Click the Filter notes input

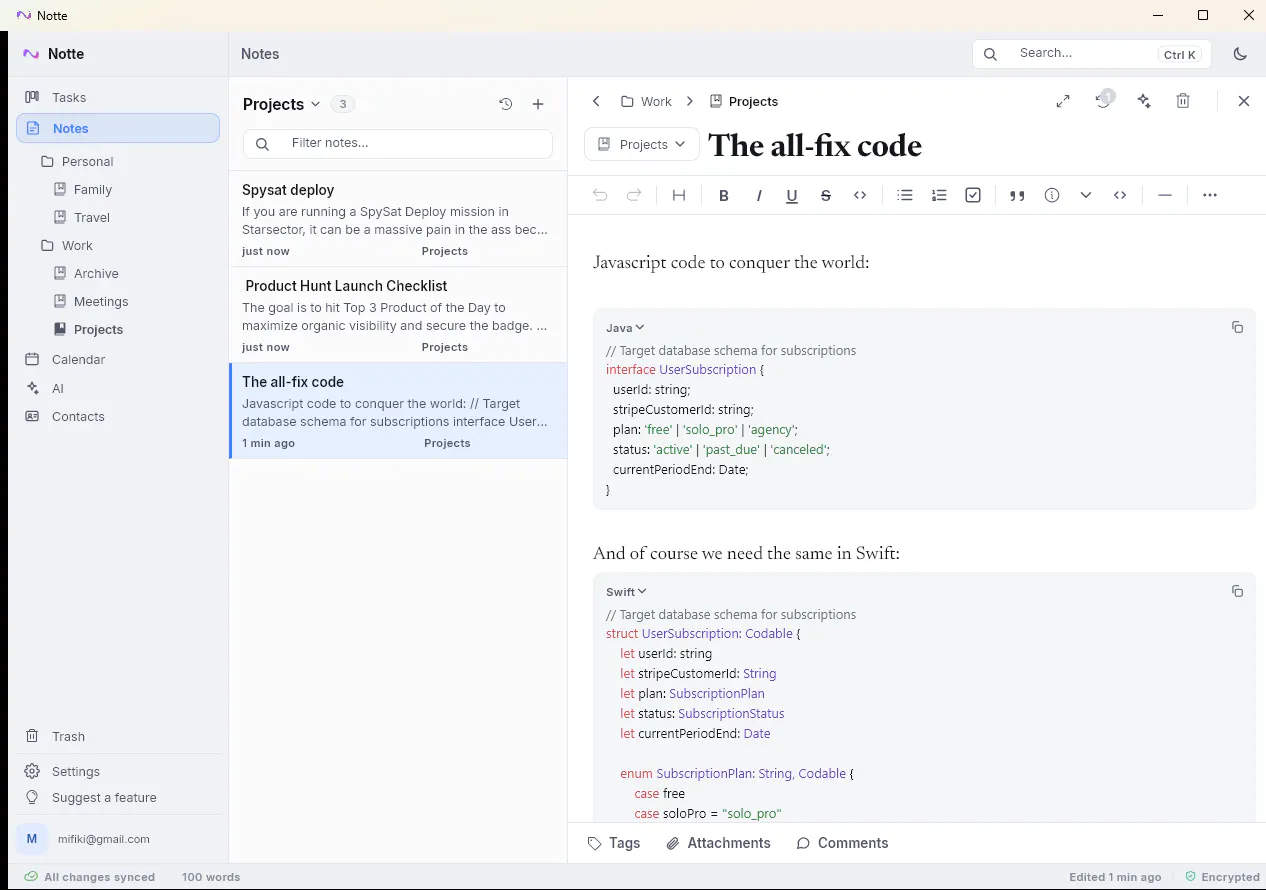click(398, 143)
